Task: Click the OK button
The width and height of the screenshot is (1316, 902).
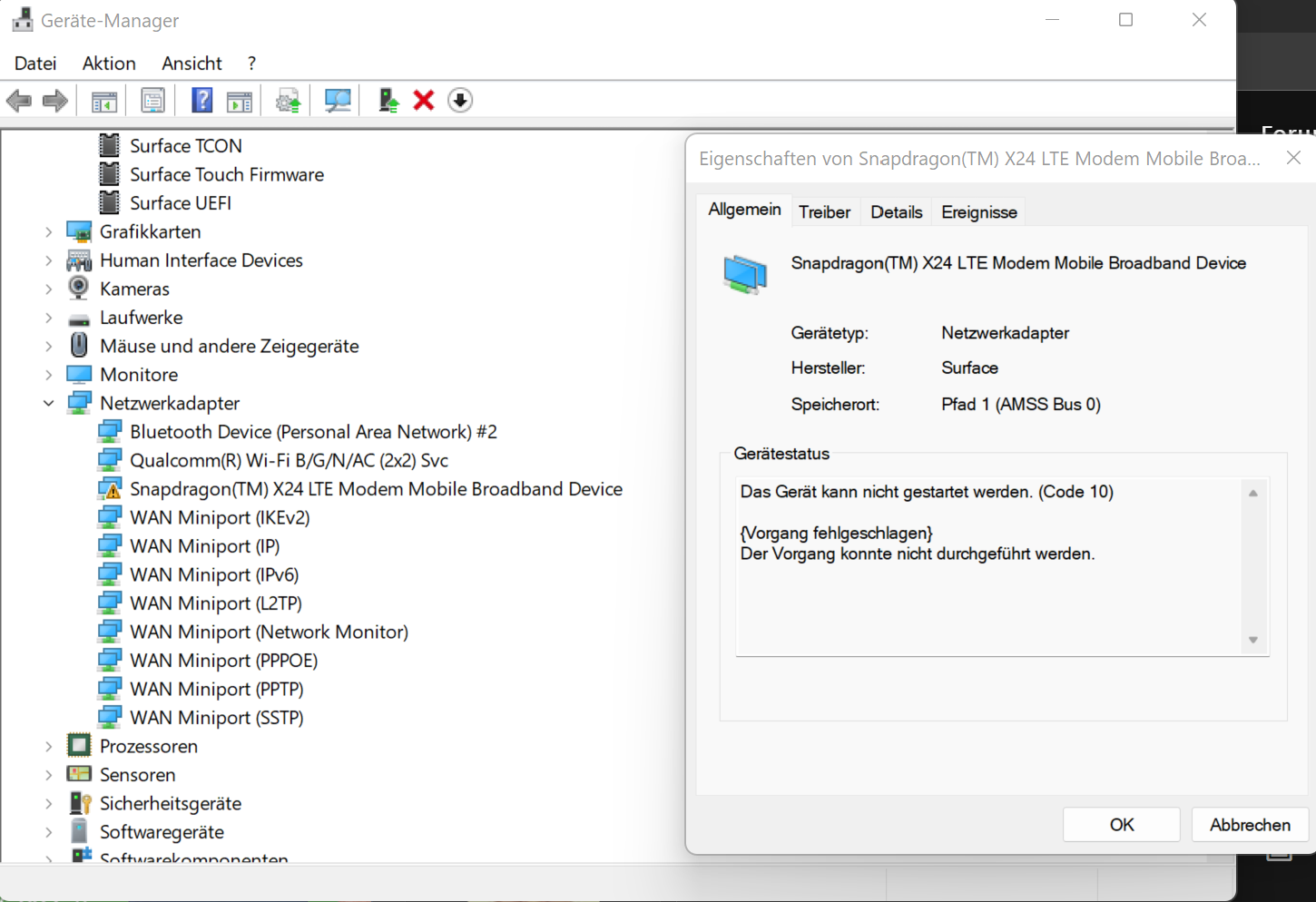Action: pos(1122,825)
